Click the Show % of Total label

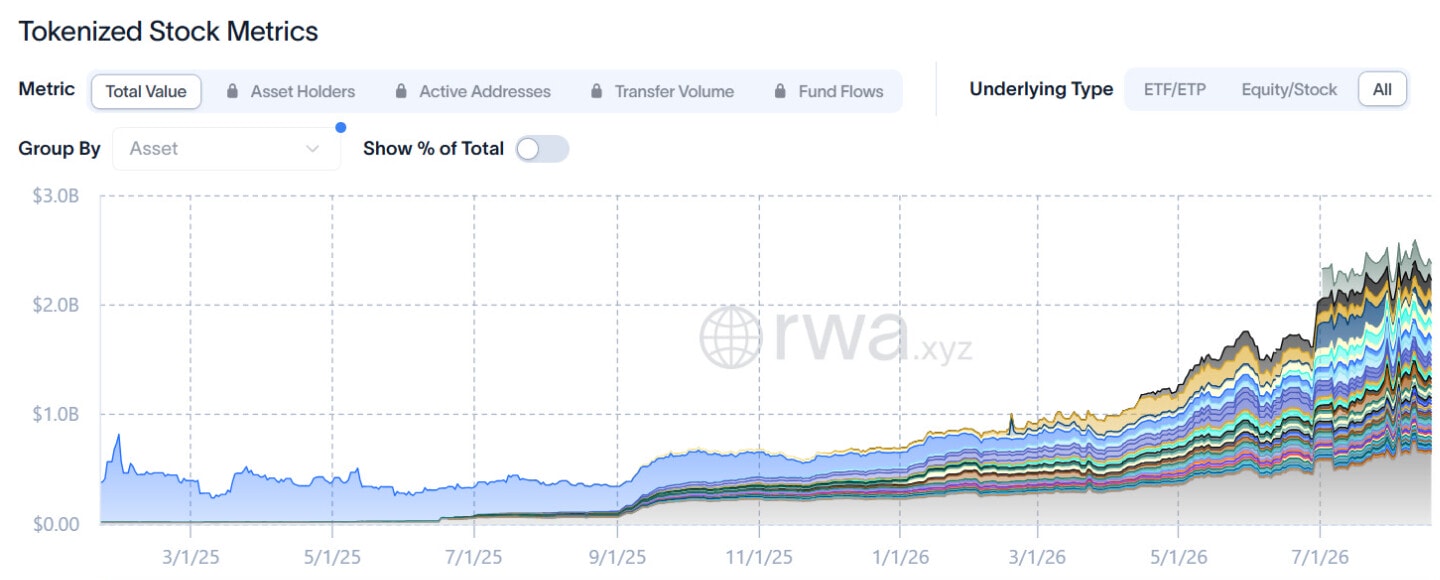(x=433, y=148)
